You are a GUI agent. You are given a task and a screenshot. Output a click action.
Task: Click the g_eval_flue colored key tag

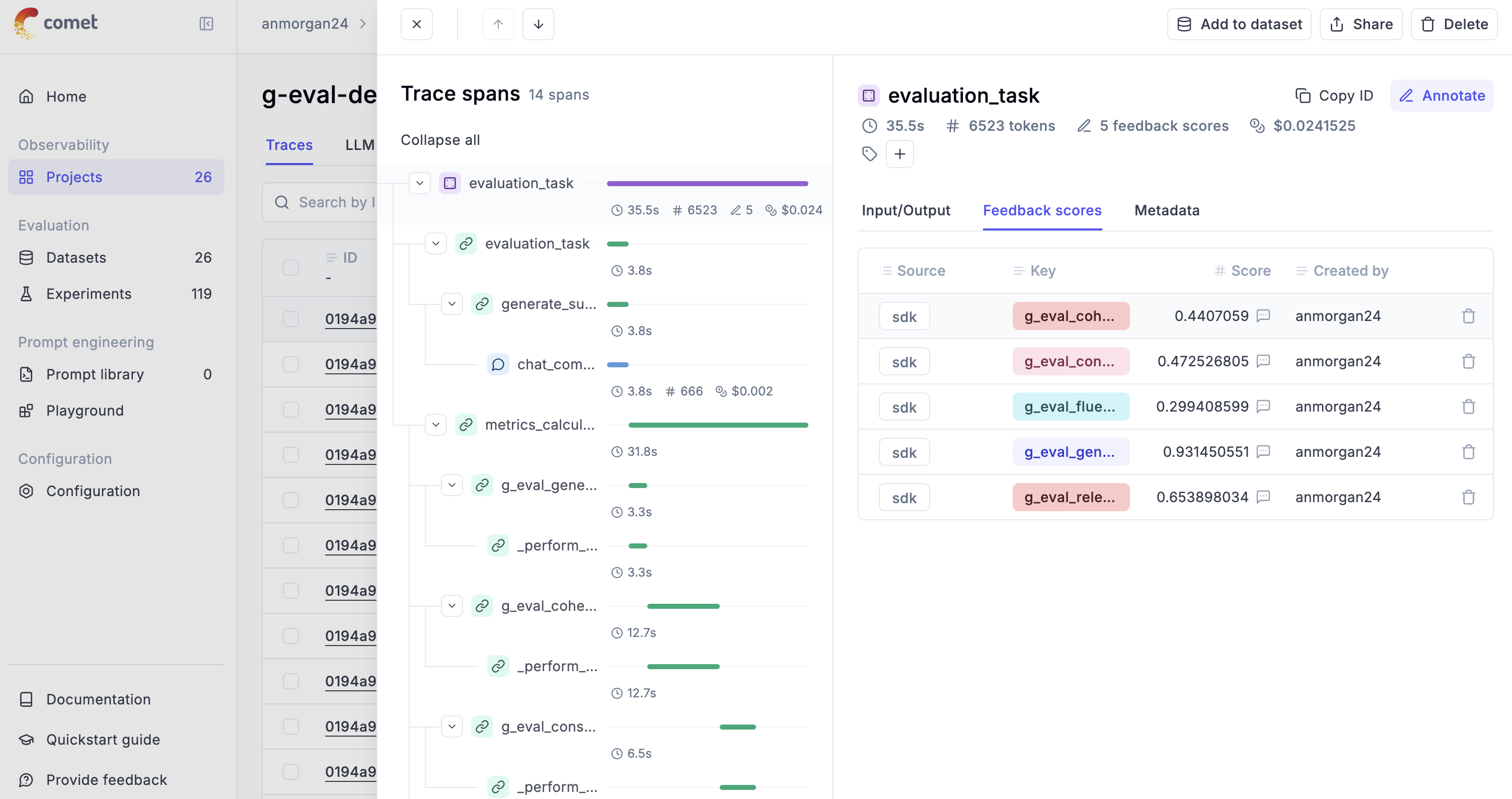1070,407
